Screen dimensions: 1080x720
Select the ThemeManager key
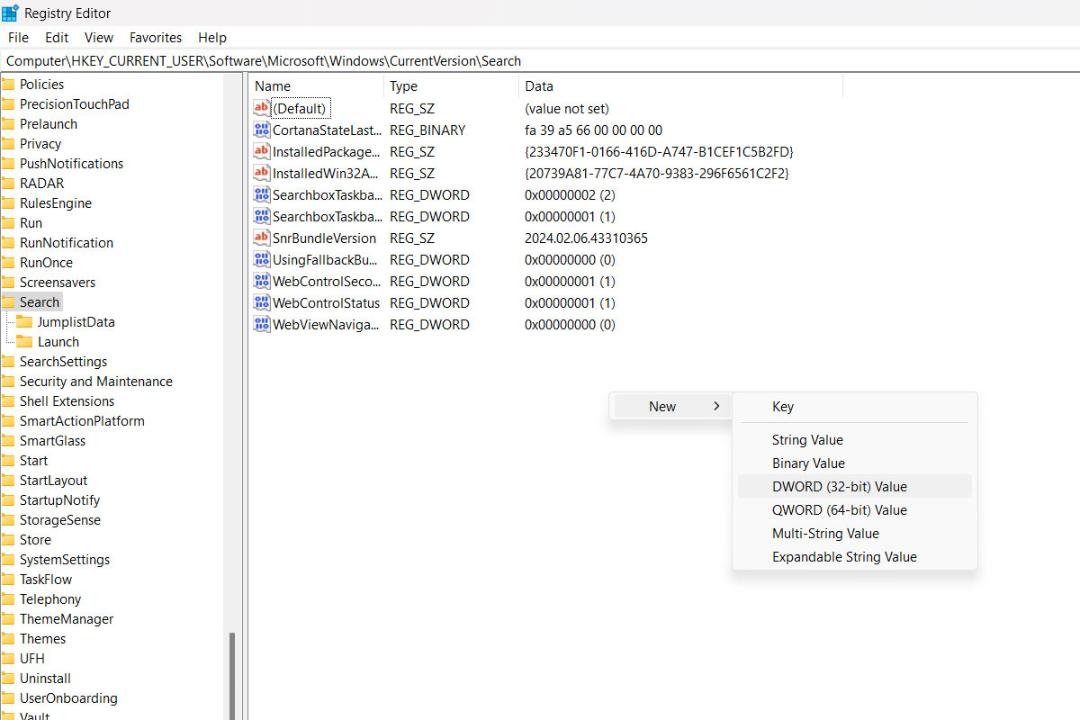(x=67, y=619)
